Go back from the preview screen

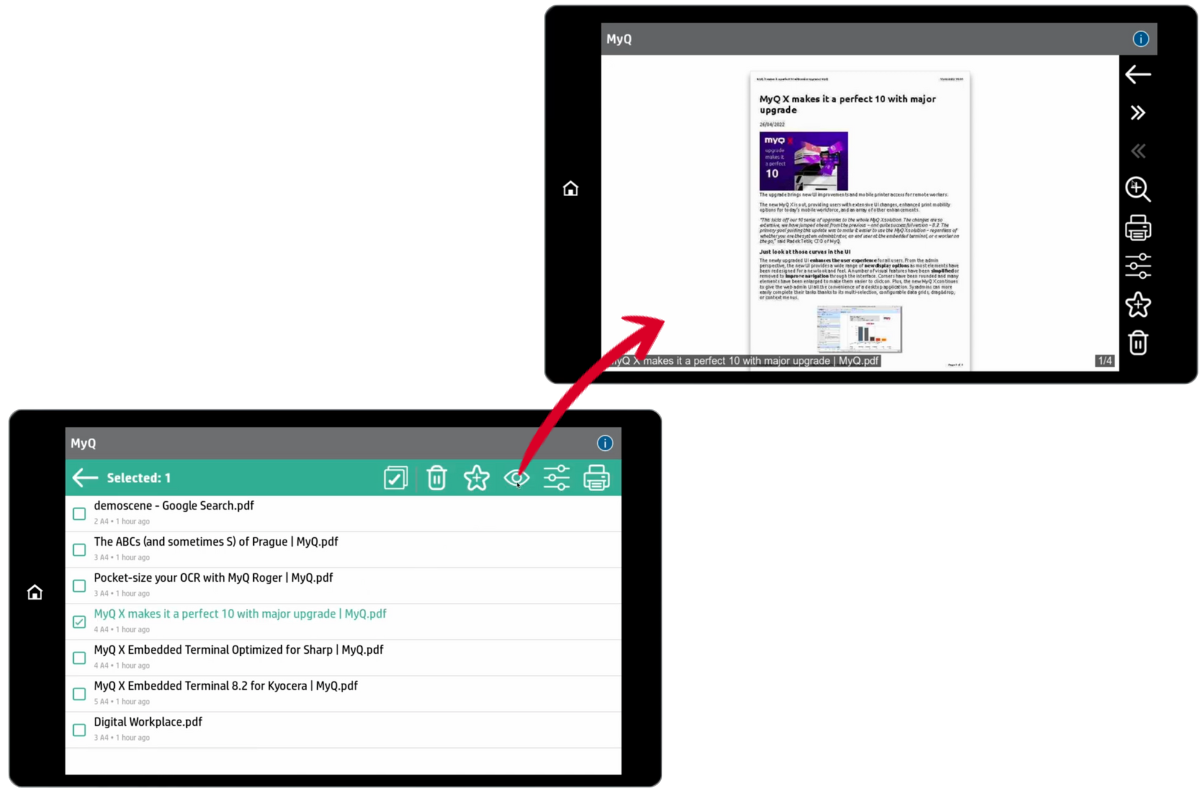(1137, 74)
